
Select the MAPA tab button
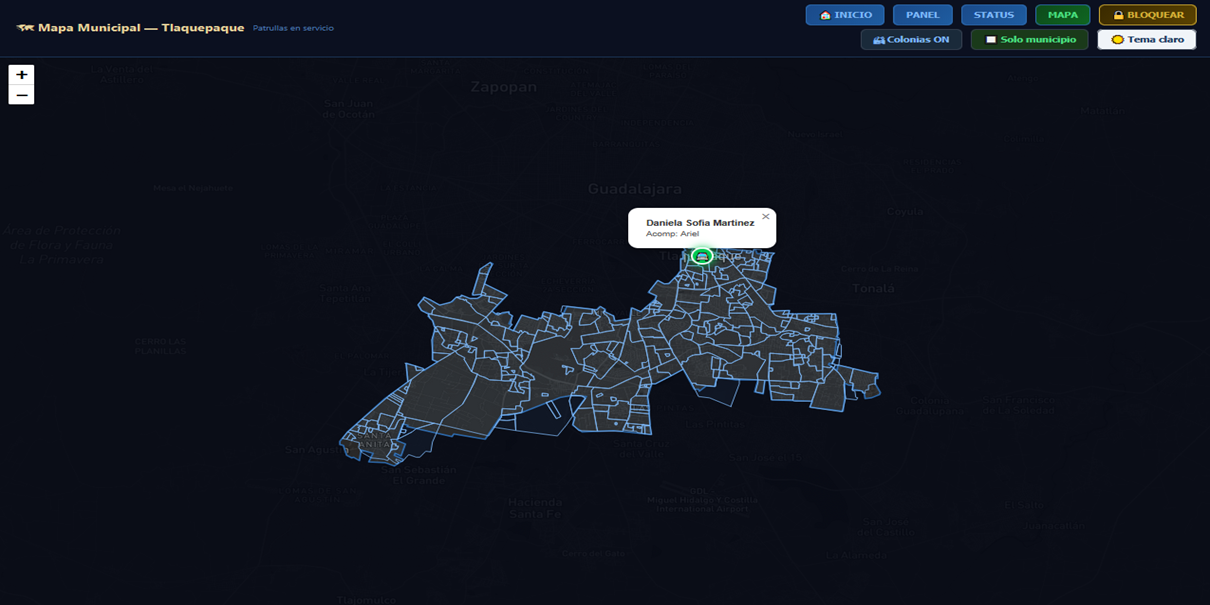[1063, 15]
